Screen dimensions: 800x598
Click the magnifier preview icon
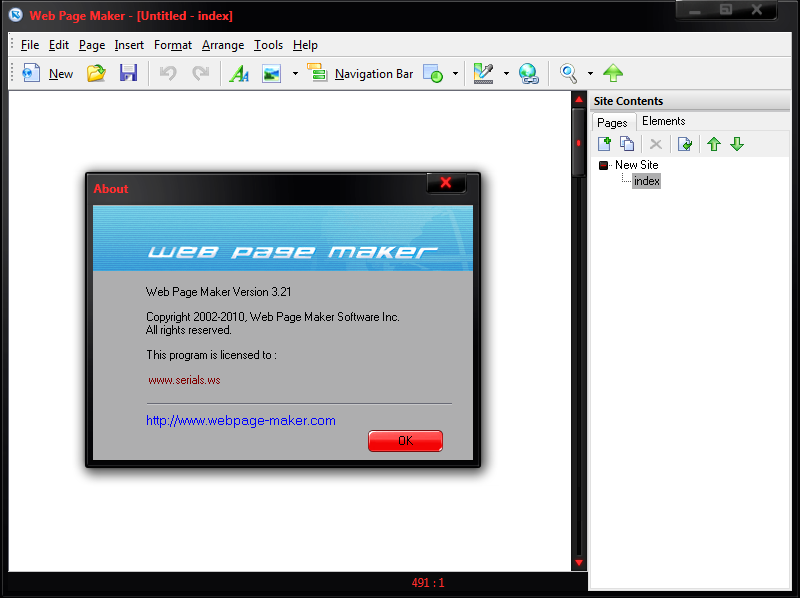(x=568, y=73)
